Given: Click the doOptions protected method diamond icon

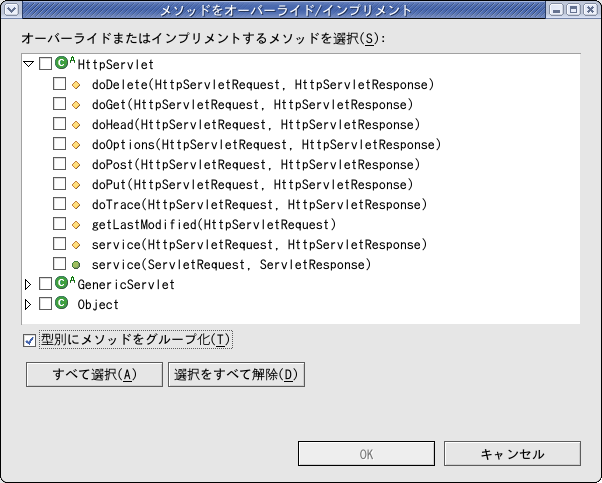Looking at the screenshot, I should point(76,144).
